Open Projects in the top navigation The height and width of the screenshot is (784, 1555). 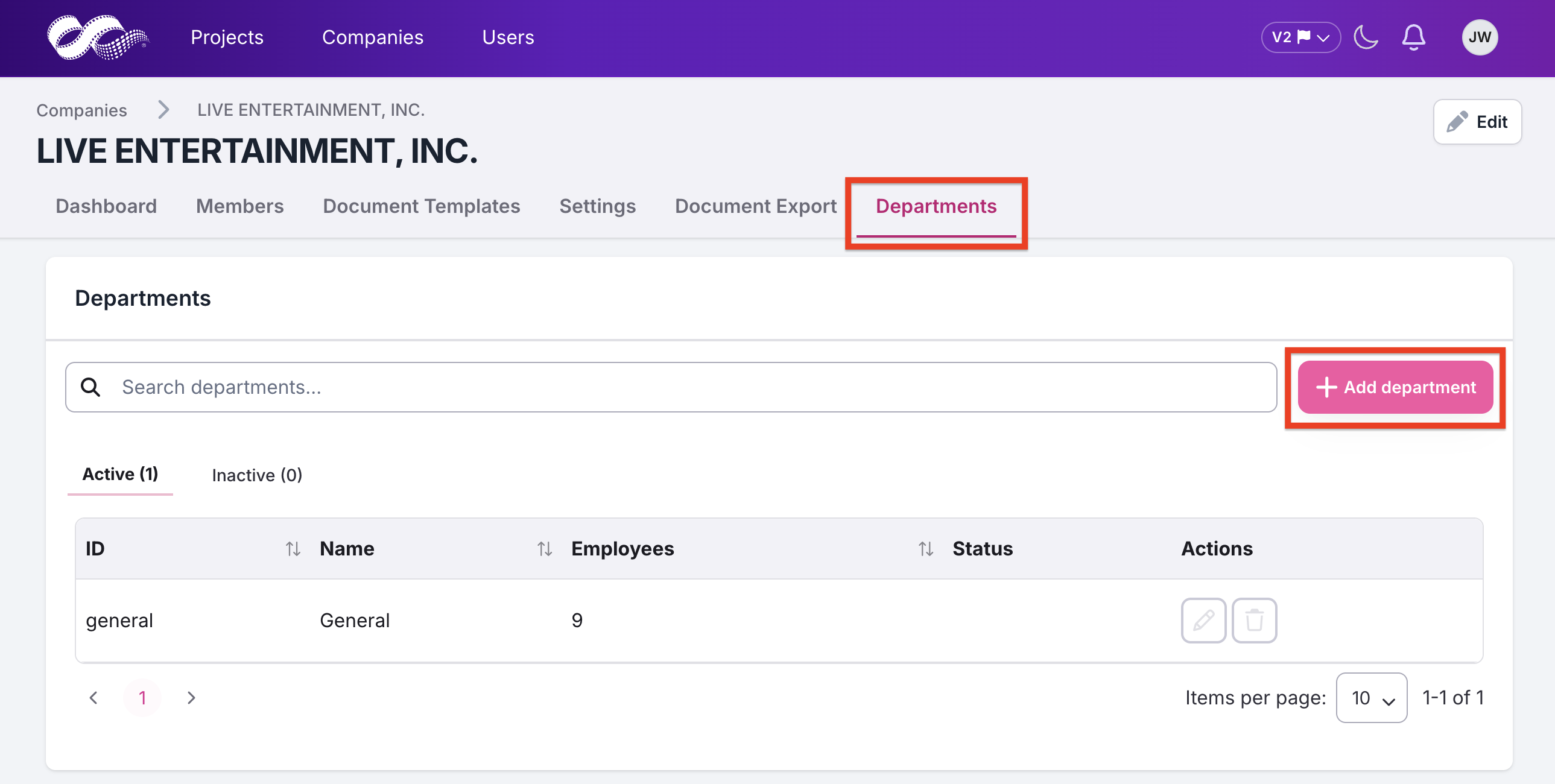(x=227, y=37)
